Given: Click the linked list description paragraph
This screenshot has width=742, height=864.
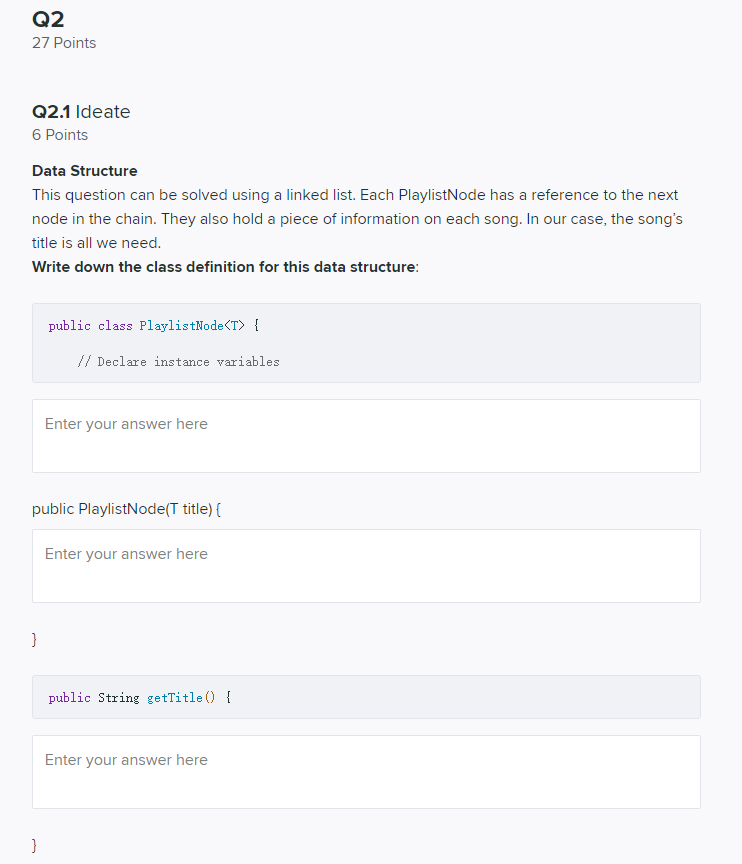Looking at the screenshot, I should pos(355,218).
